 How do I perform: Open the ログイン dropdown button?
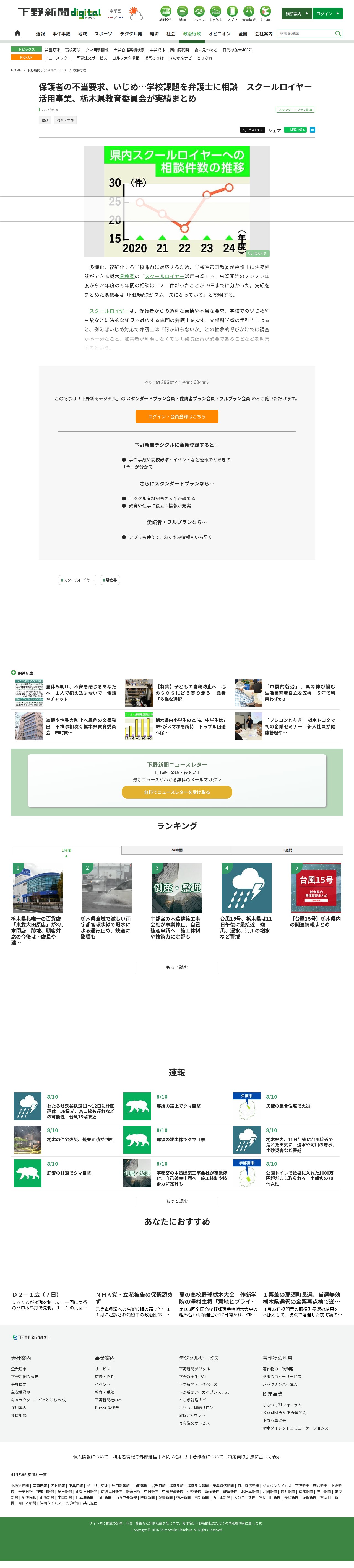[x=327, y=13]
